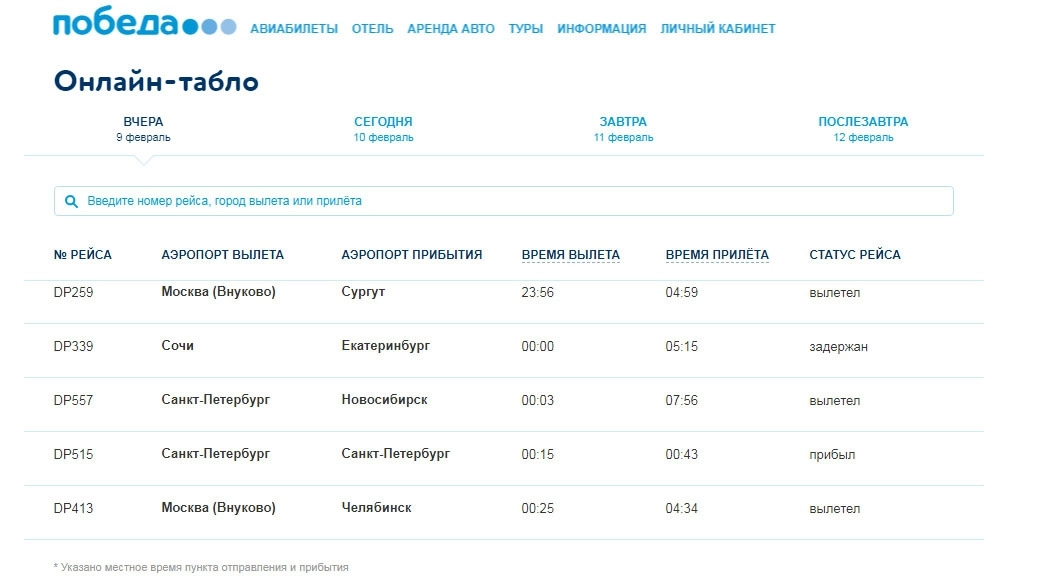Select the Вчера 9 февраль tab
1050x583 pixels.
pyautogui.click(x=143, y=129)
